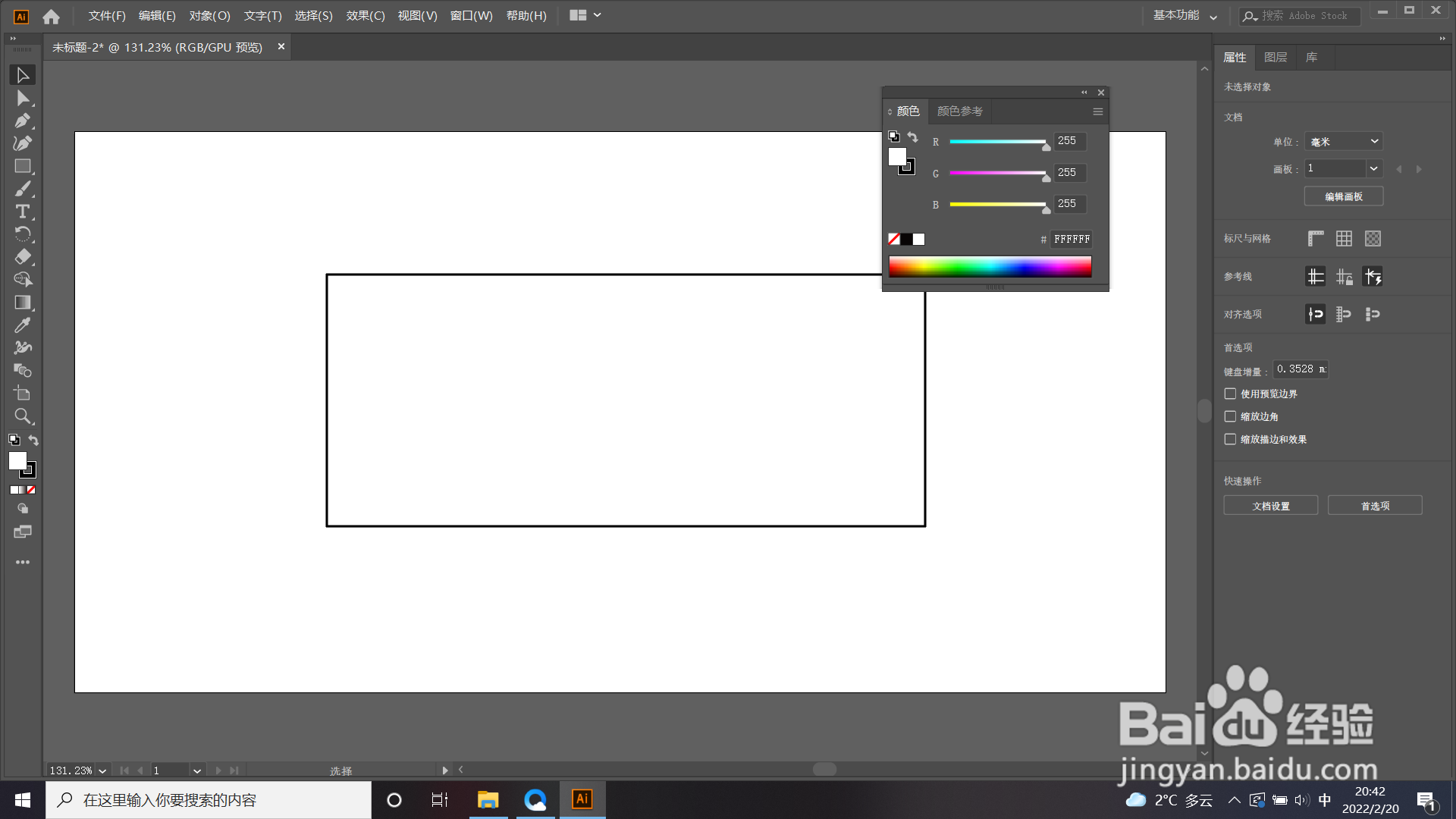Open the zoom level dropdown
The image size is (1456, 819).
pyautogui.click(x=102, y=770)
